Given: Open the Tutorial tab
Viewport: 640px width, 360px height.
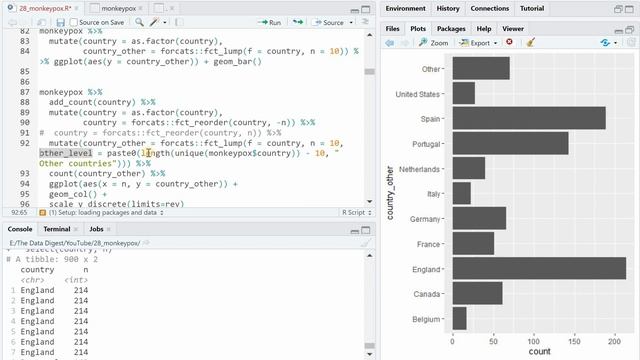Looking at the screenshot, I should tap(532, 8).
